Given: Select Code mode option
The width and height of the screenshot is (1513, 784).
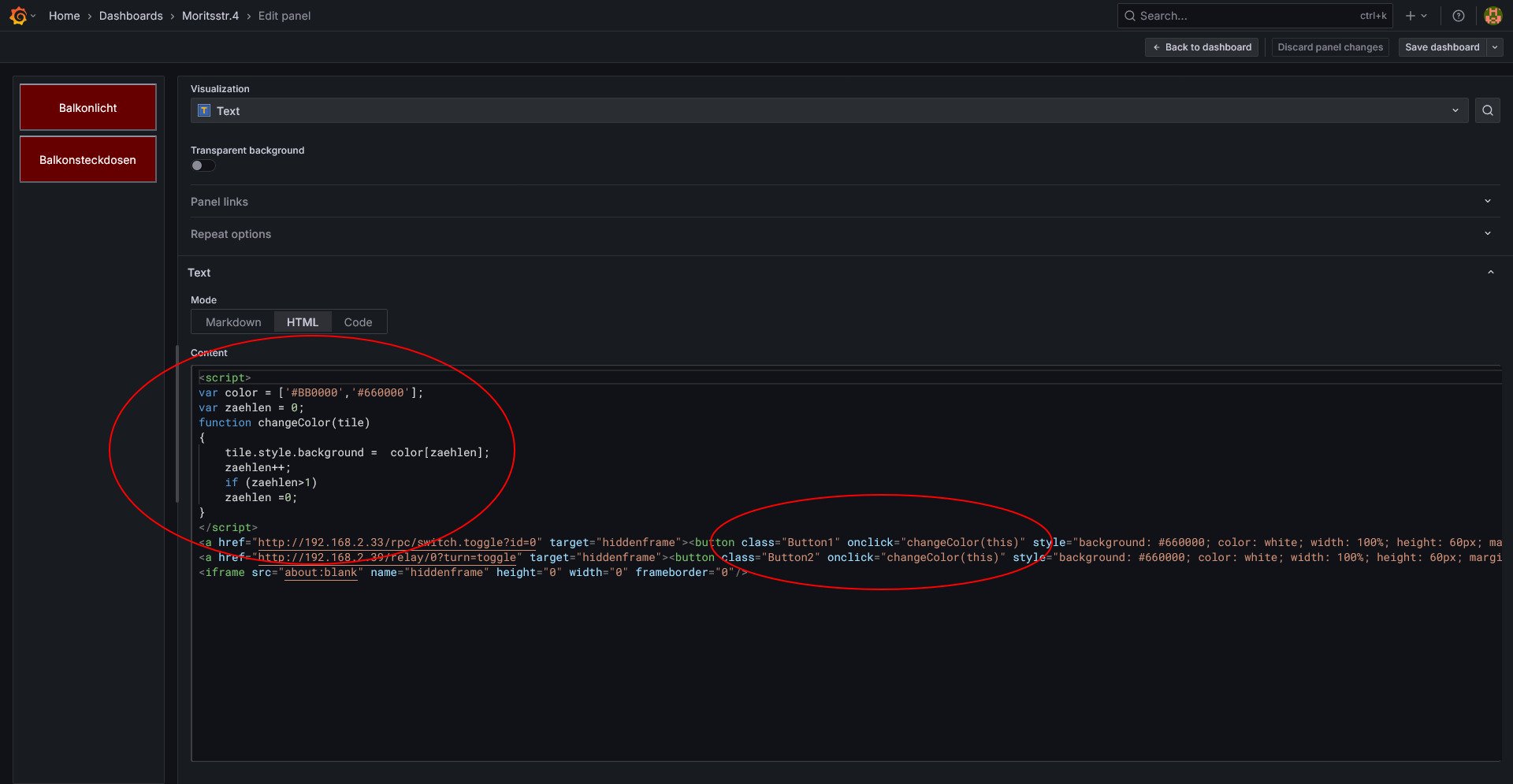Looking at the screenshot, I should (358, 322).
